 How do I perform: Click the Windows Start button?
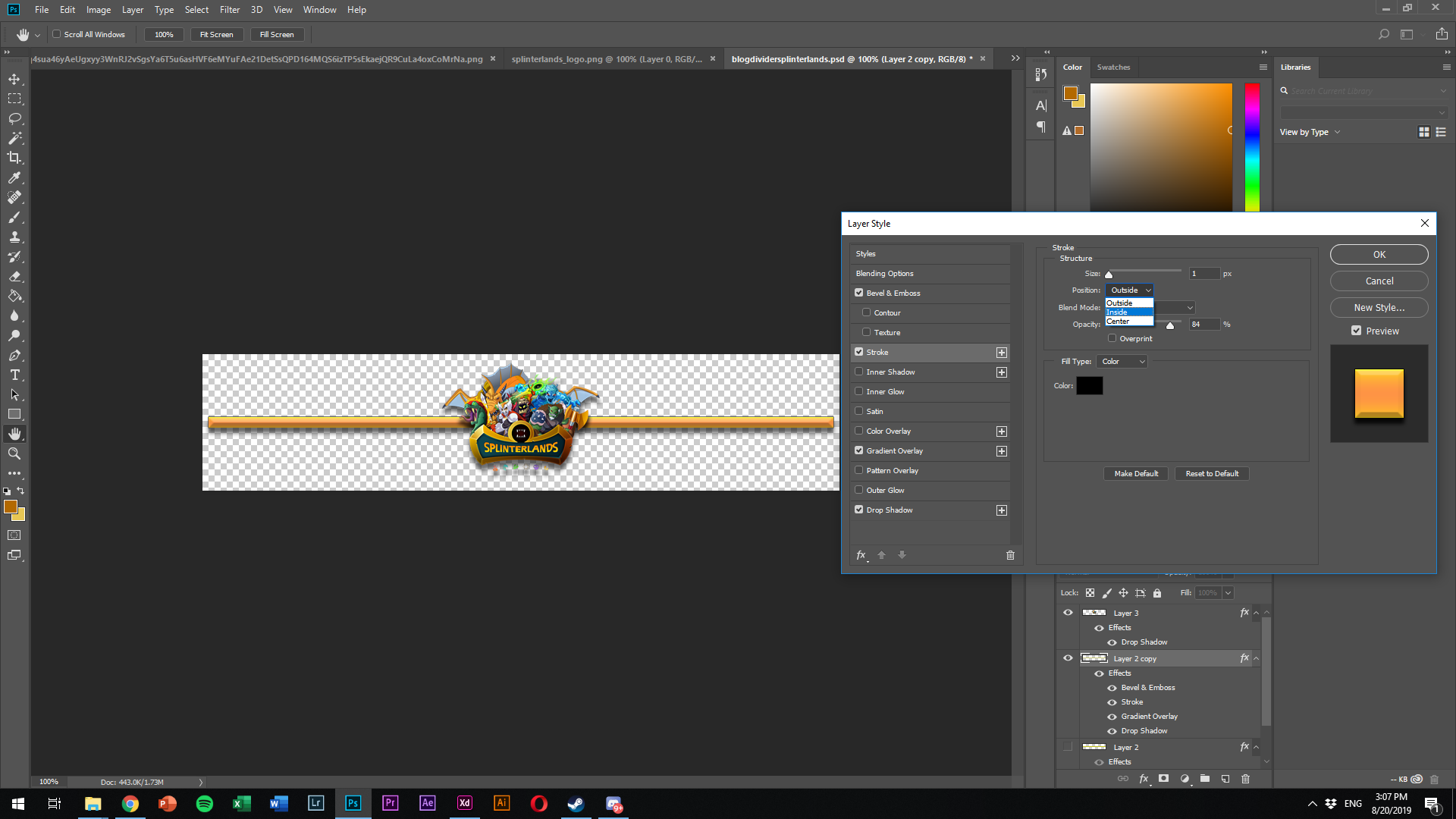tap(18, 803)
